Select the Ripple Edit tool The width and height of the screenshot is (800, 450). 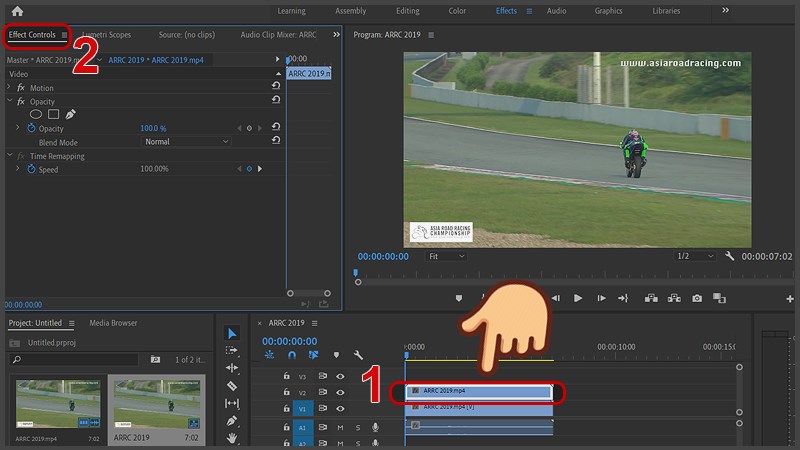[x=232, y=368]
